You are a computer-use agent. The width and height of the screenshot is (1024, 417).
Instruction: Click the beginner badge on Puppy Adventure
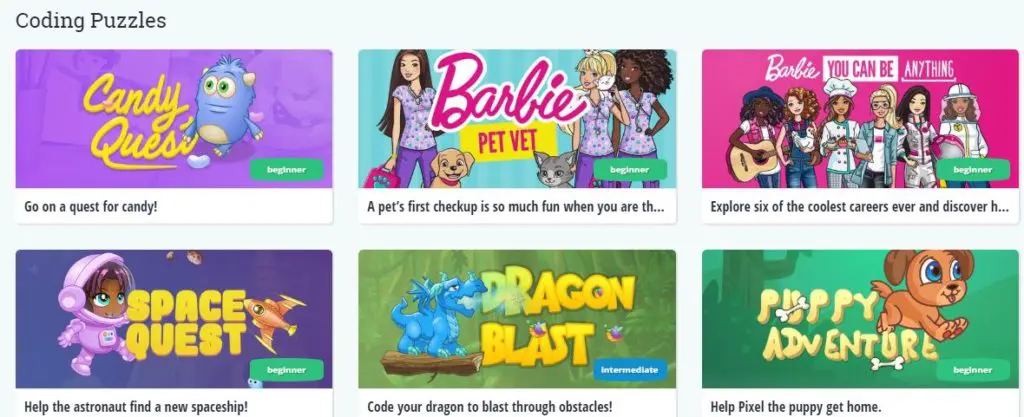[972, 370]
